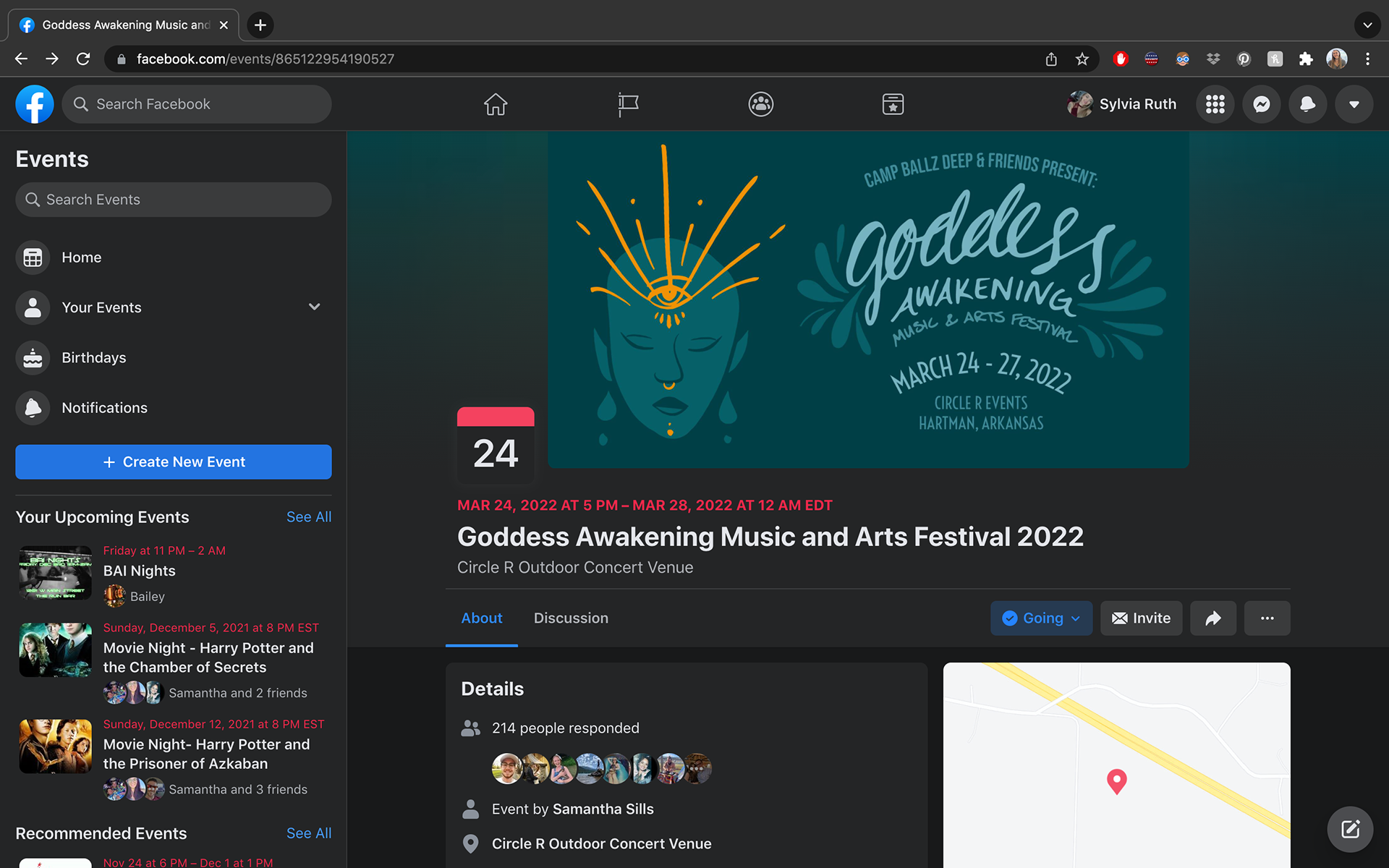Click into the Search Events field
Screen dimensions: 1389x868
pos(174,200)
